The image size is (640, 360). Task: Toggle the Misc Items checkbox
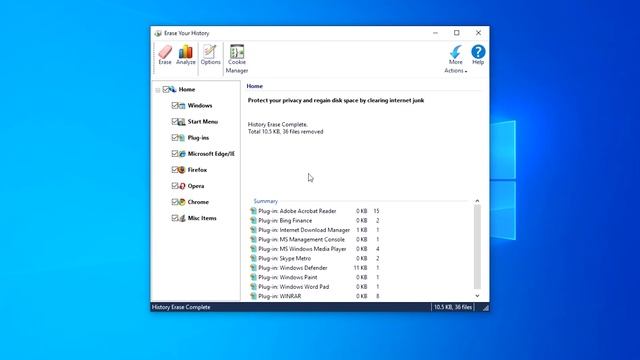(175, 218)
